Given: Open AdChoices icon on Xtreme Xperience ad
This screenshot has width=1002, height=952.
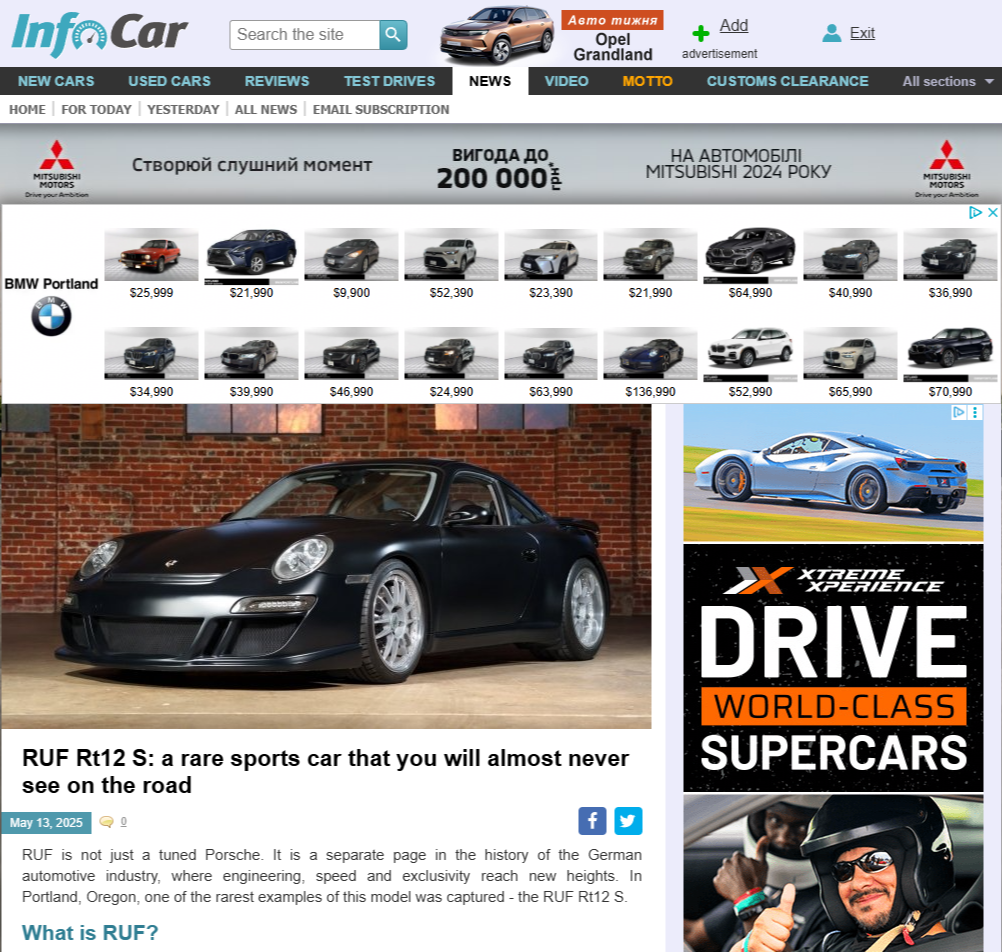Looking at the screenshot, I should [958, 413].
